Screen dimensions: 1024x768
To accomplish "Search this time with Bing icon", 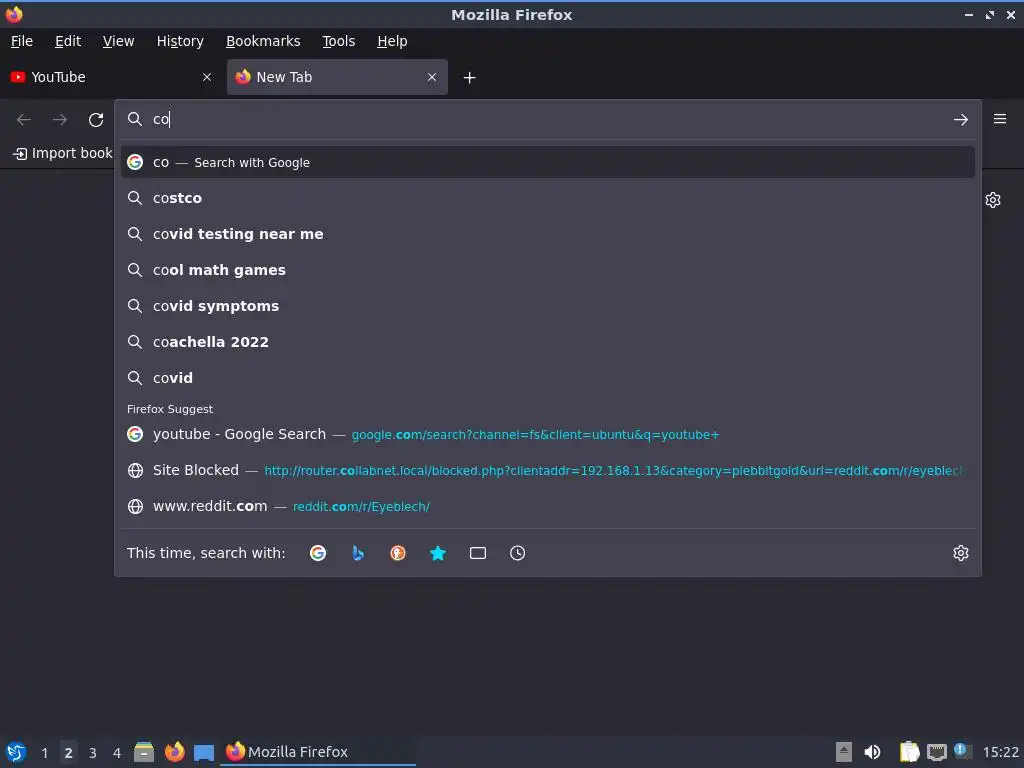I will pyautogui.click(x=358, y=553).
